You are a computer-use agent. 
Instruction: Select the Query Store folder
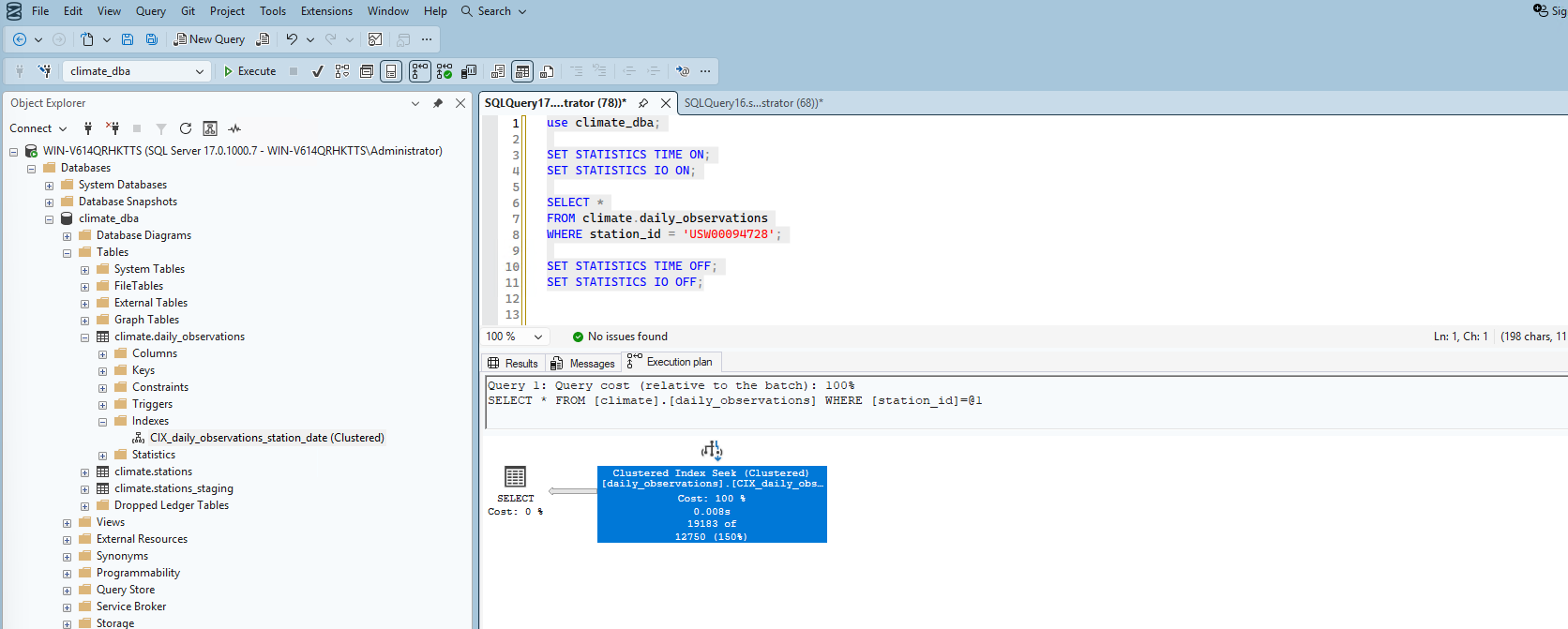(x=126, y=590)
